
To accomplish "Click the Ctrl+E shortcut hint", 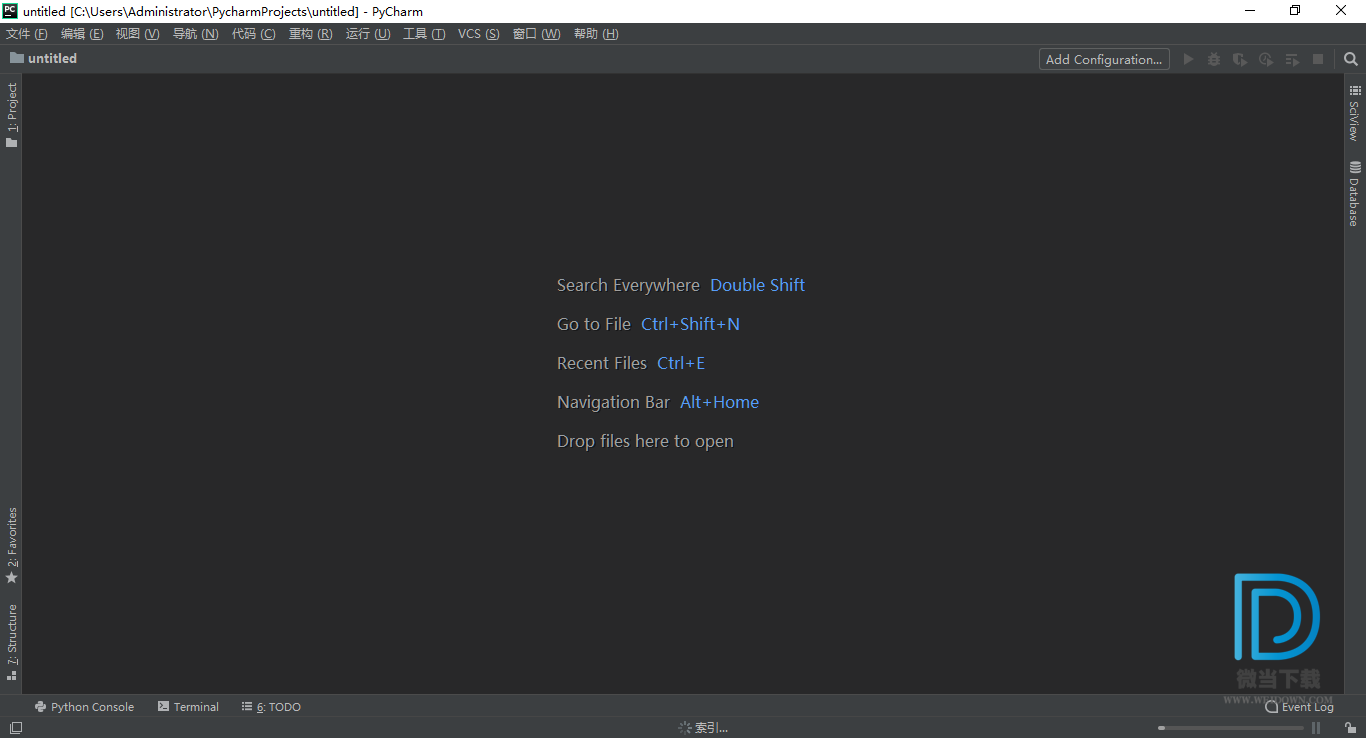I will coord(681,363).
